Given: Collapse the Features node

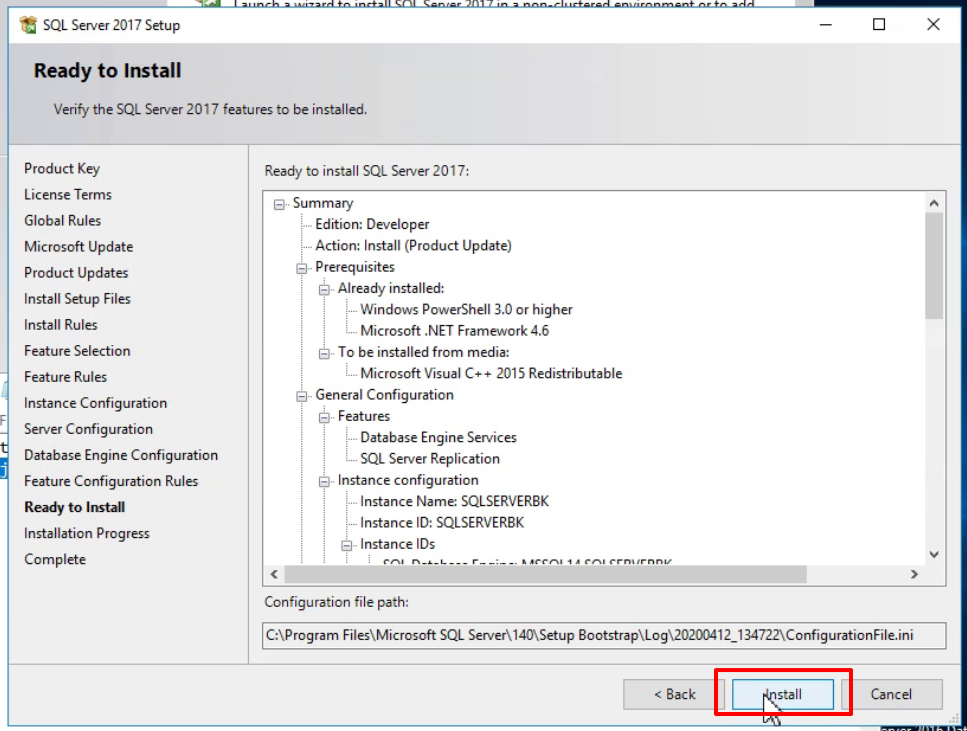Looking at the screenshot, I should point(324,418).
